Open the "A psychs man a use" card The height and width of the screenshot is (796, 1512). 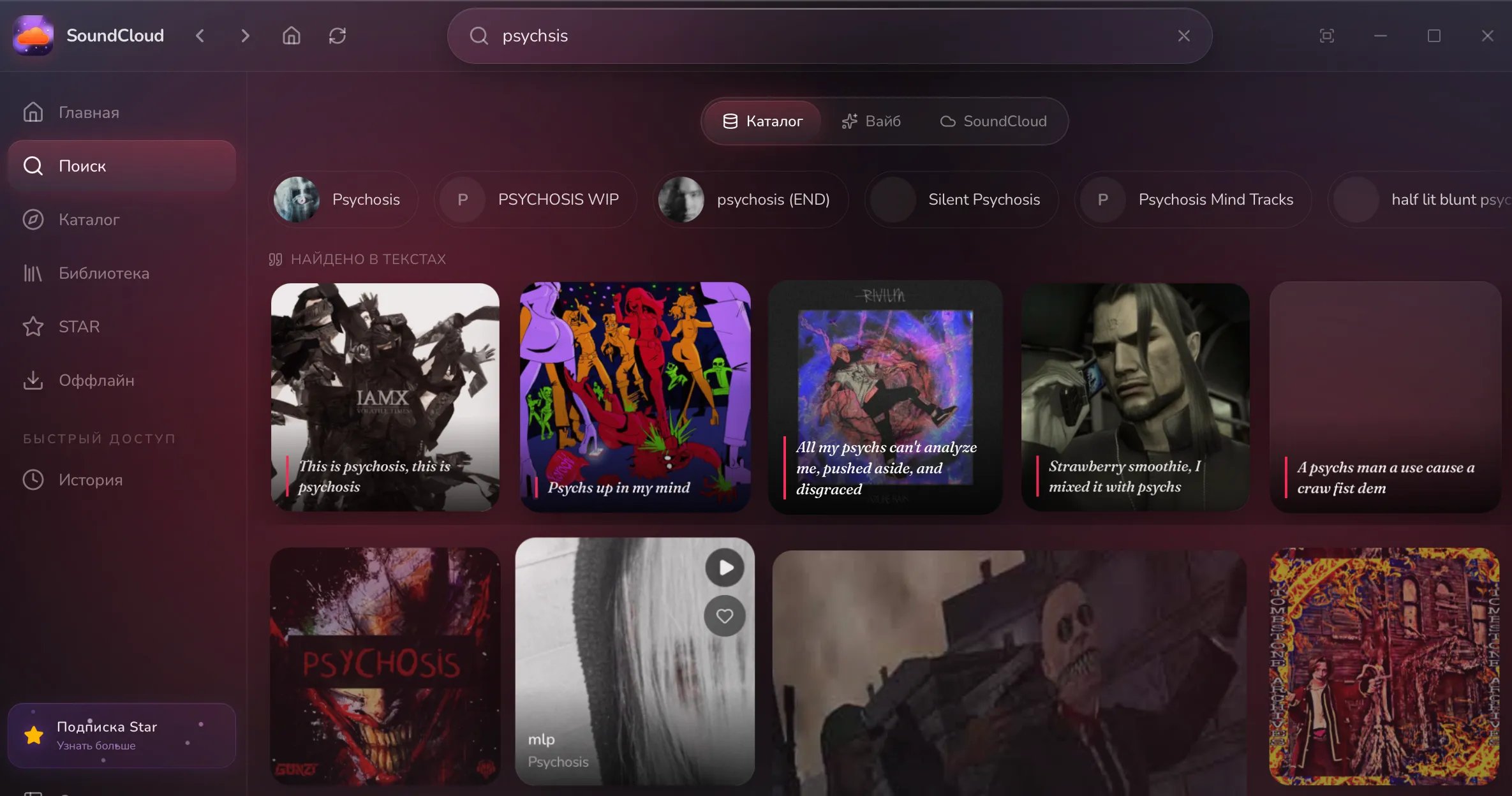[x=1386, y=397]
